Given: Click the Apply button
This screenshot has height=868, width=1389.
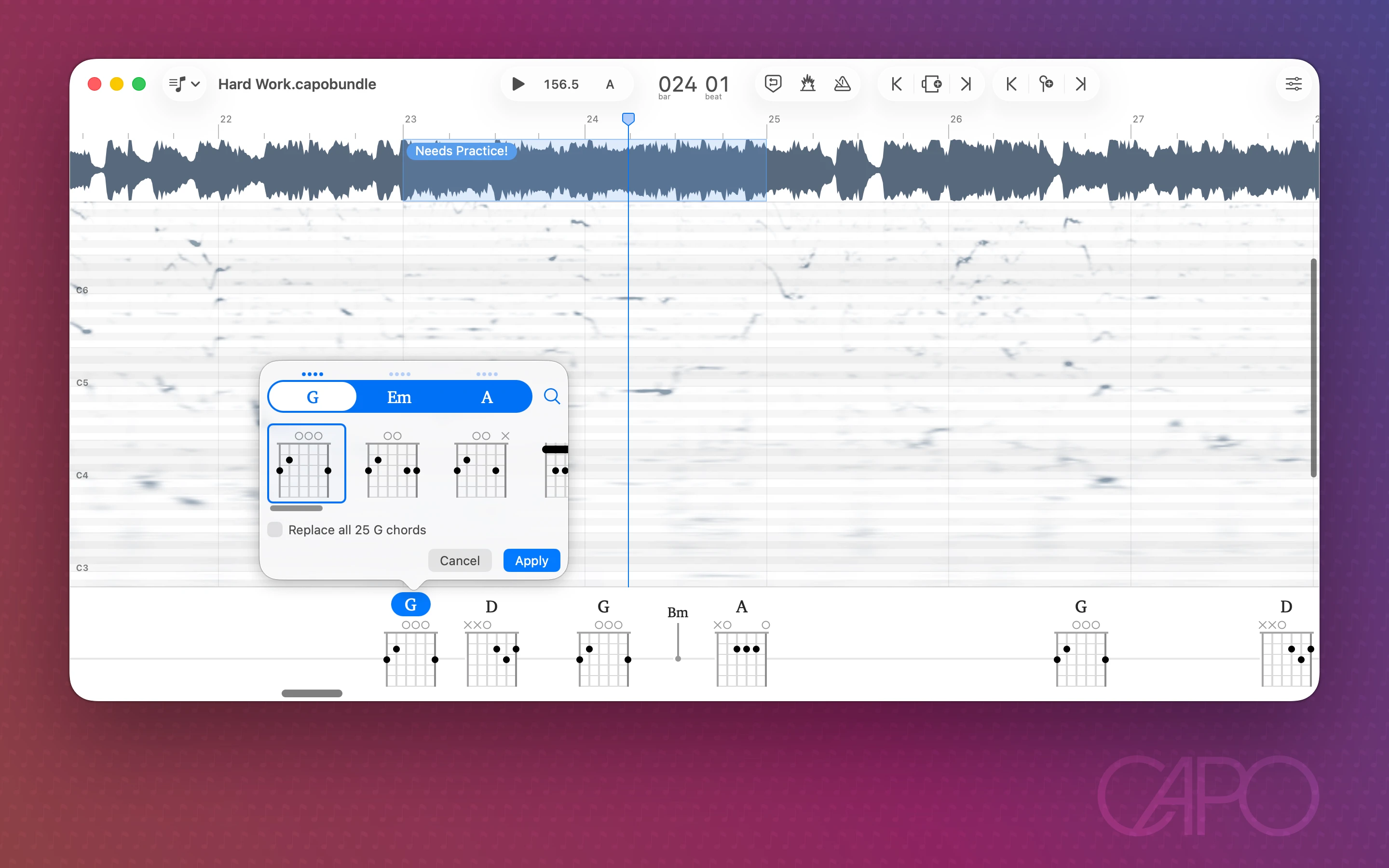Looking at the screenshot, I should pyautogui.click(x=531, y=560).
